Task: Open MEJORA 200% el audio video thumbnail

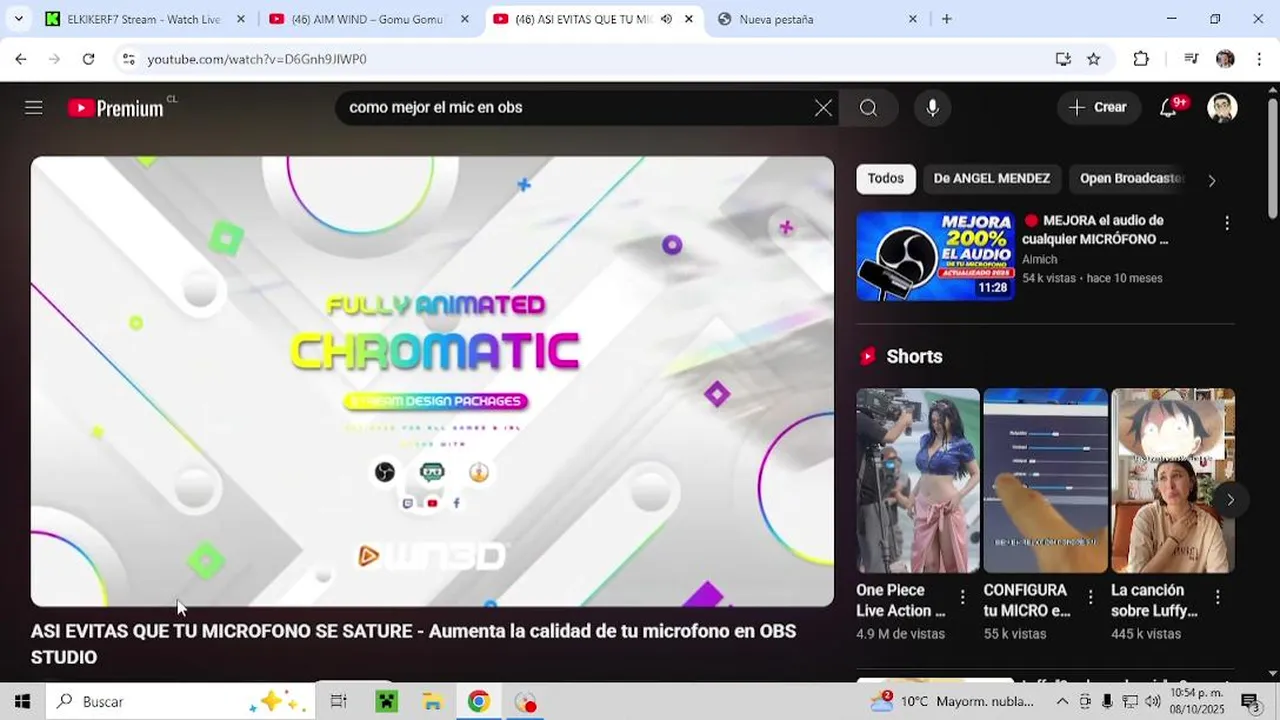Action: [935, 256]
